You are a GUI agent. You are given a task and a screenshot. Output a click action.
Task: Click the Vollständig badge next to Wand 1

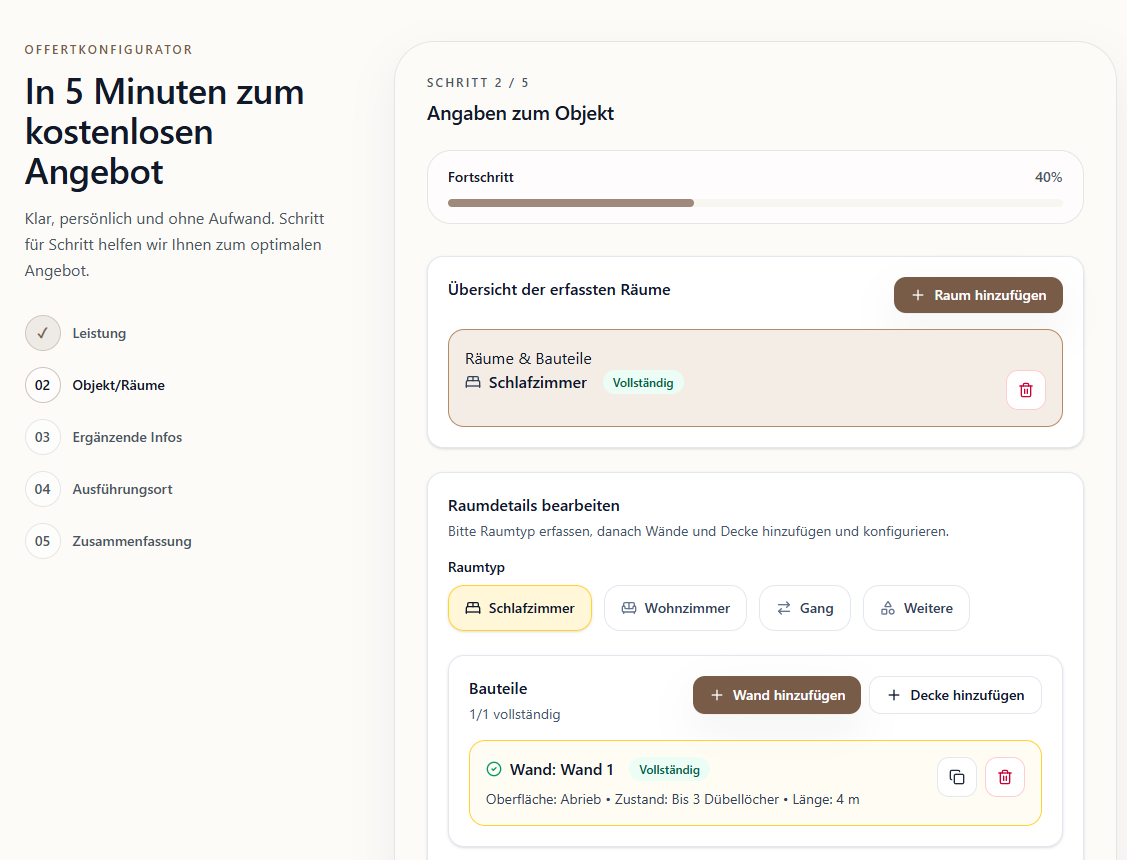click(669, 769)
